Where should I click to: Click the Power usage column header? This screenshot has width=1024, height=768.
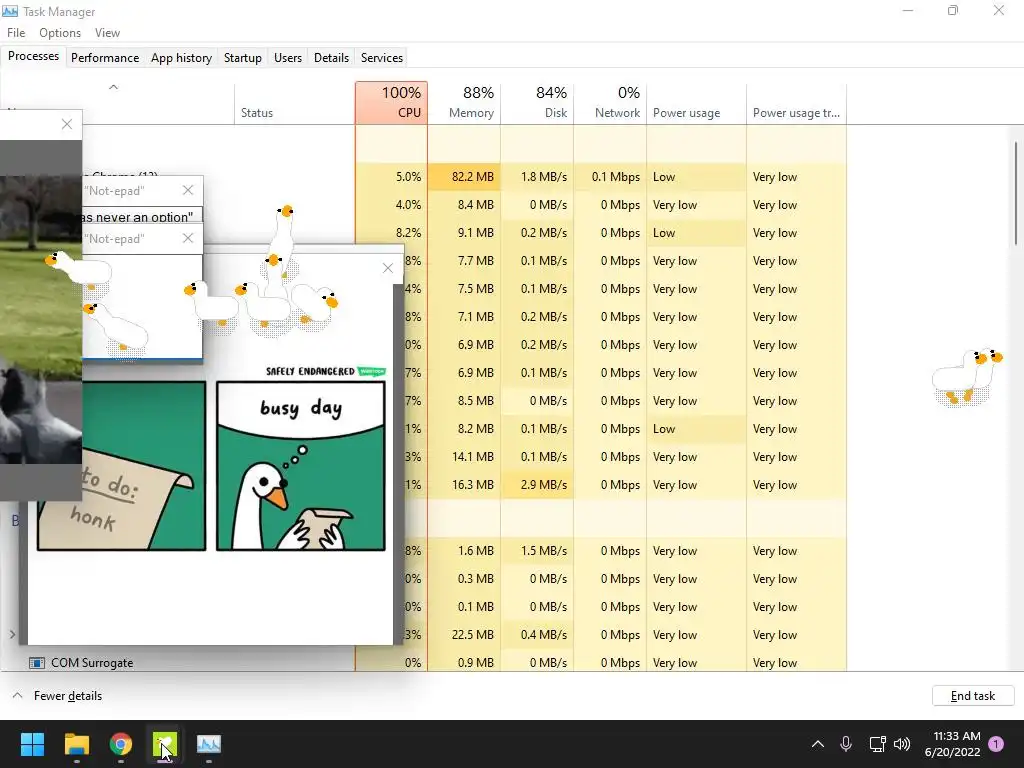coord(696,103)
